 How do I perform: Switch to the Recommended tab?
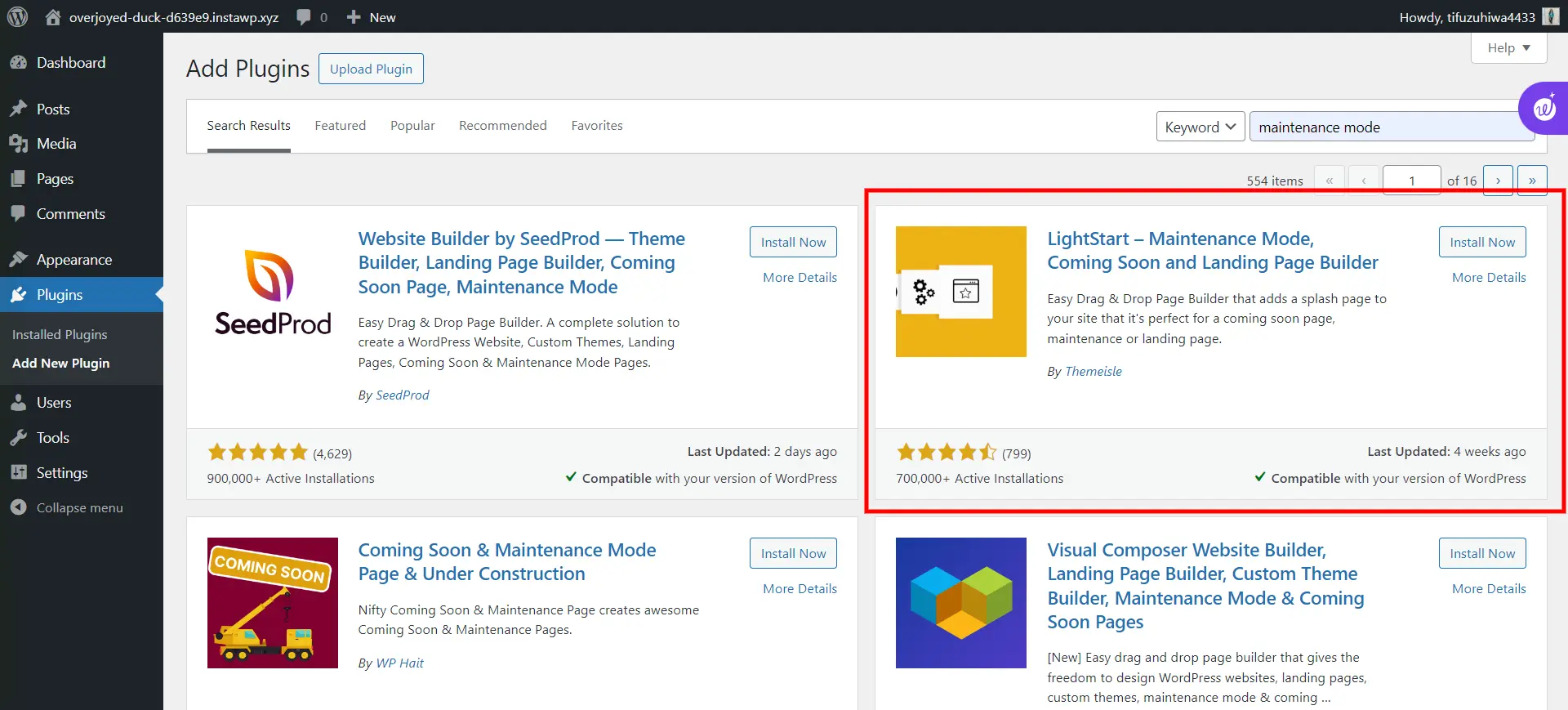click(x=503, y=125)
